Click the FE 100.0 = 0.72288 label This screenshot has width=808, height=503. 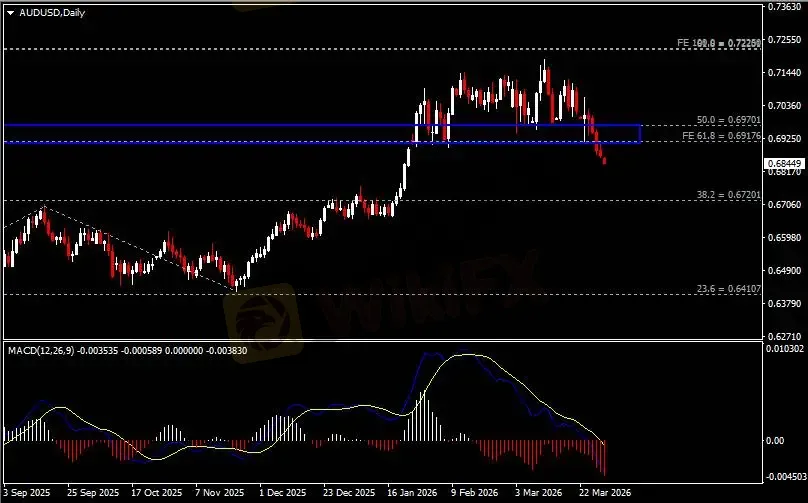pyautogui.click(x=719, y=43)
